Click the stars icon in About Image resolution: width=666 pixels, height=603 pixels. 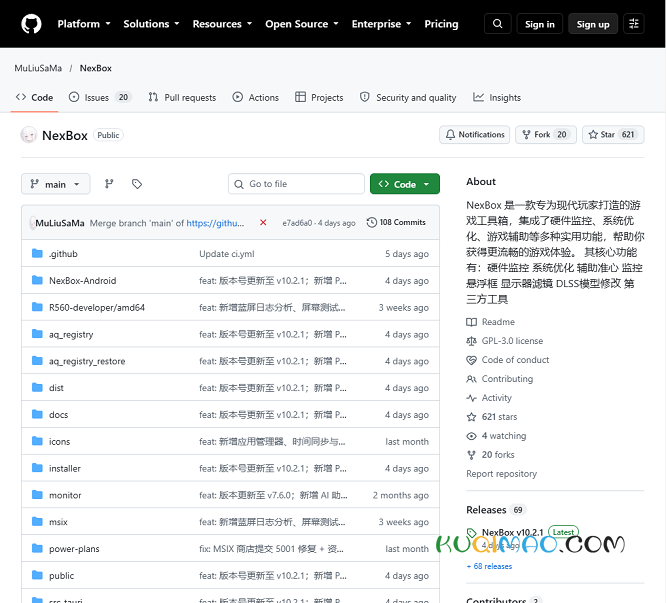pyautogui.click(x=471, y=417)
